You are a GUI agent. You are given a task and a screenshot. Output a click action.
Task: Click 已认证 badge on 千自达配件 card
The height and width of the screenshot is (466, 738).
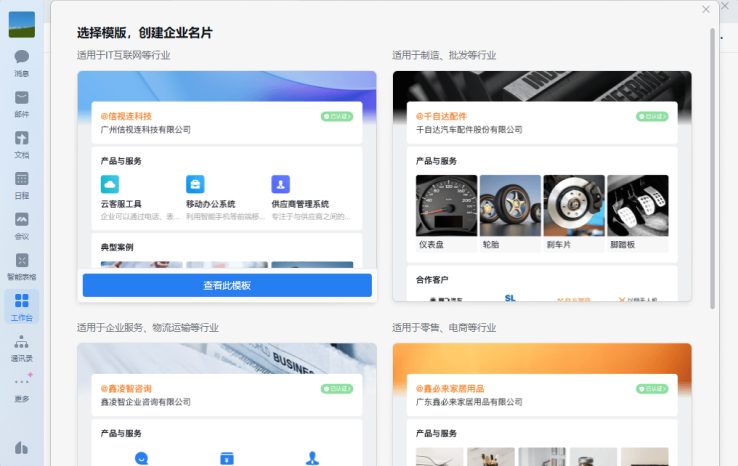click(x=652, y=116)
